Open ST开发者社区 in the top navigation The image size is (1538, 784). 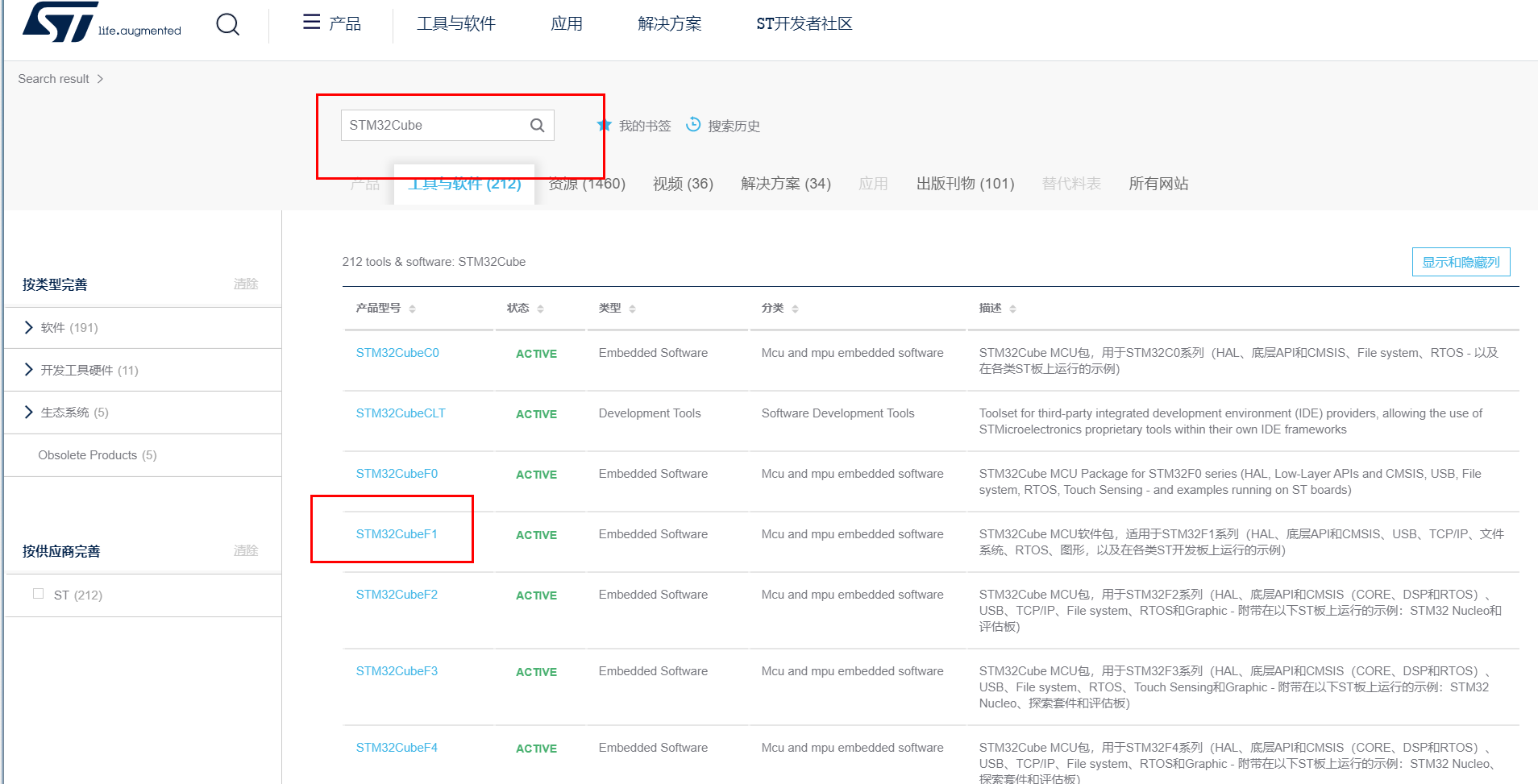coord(804,24)
